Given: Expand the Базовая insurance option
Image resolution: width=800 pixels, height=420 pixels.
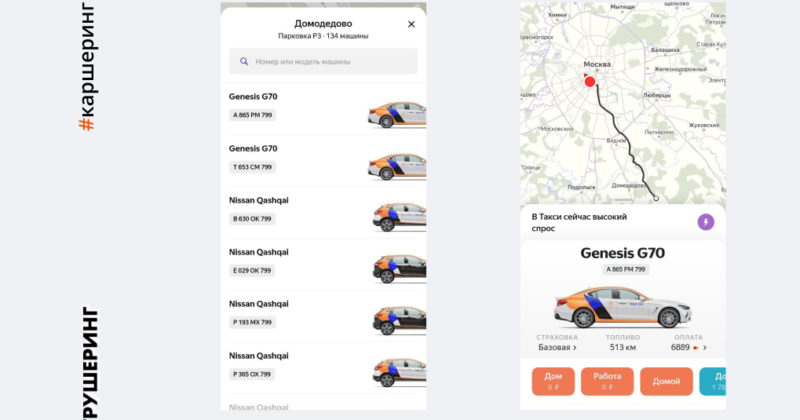Looking at the screenshot, I should (557, 347).
